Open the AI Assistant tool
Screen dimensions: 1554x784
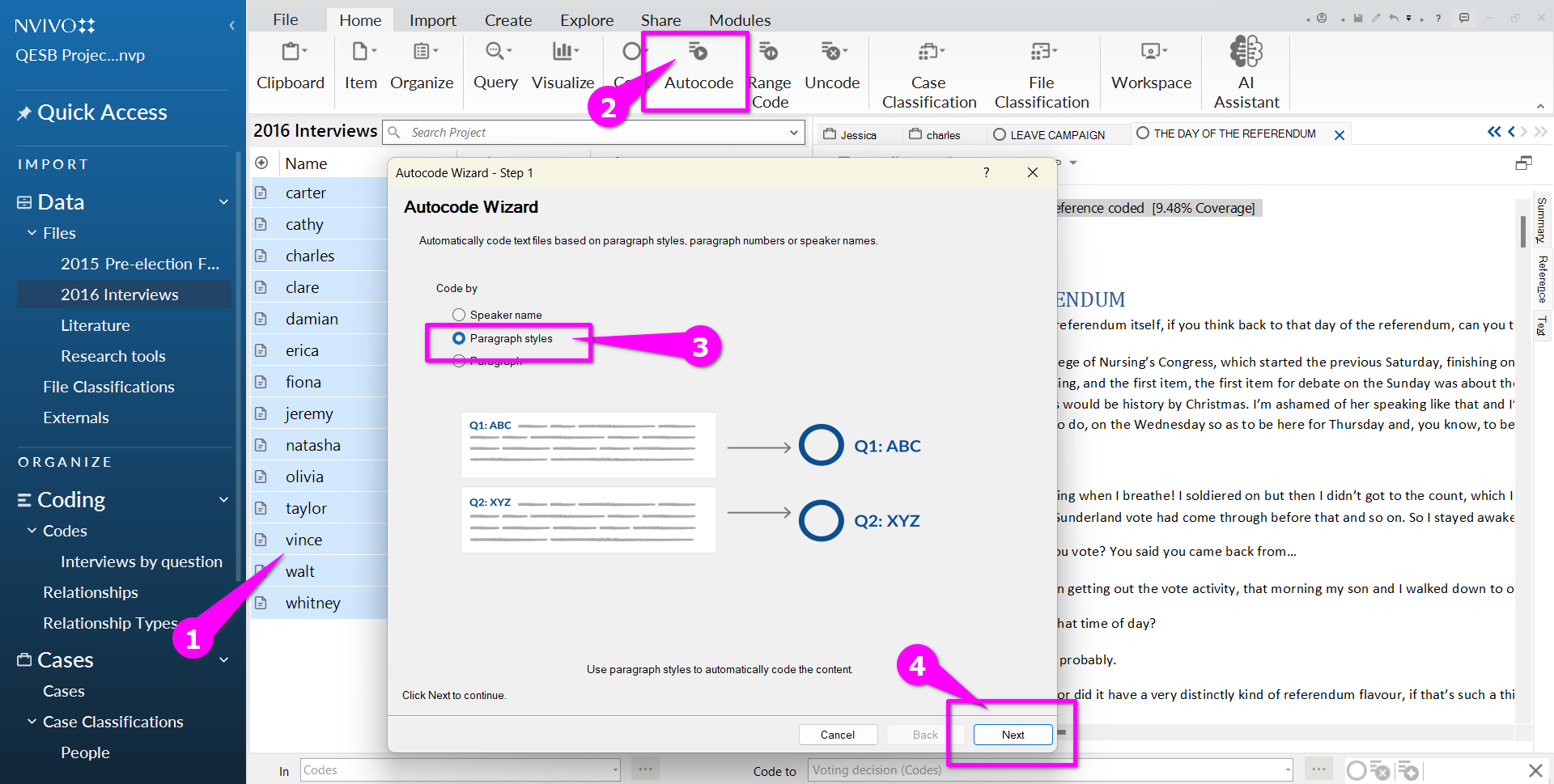click(1246, 53)
